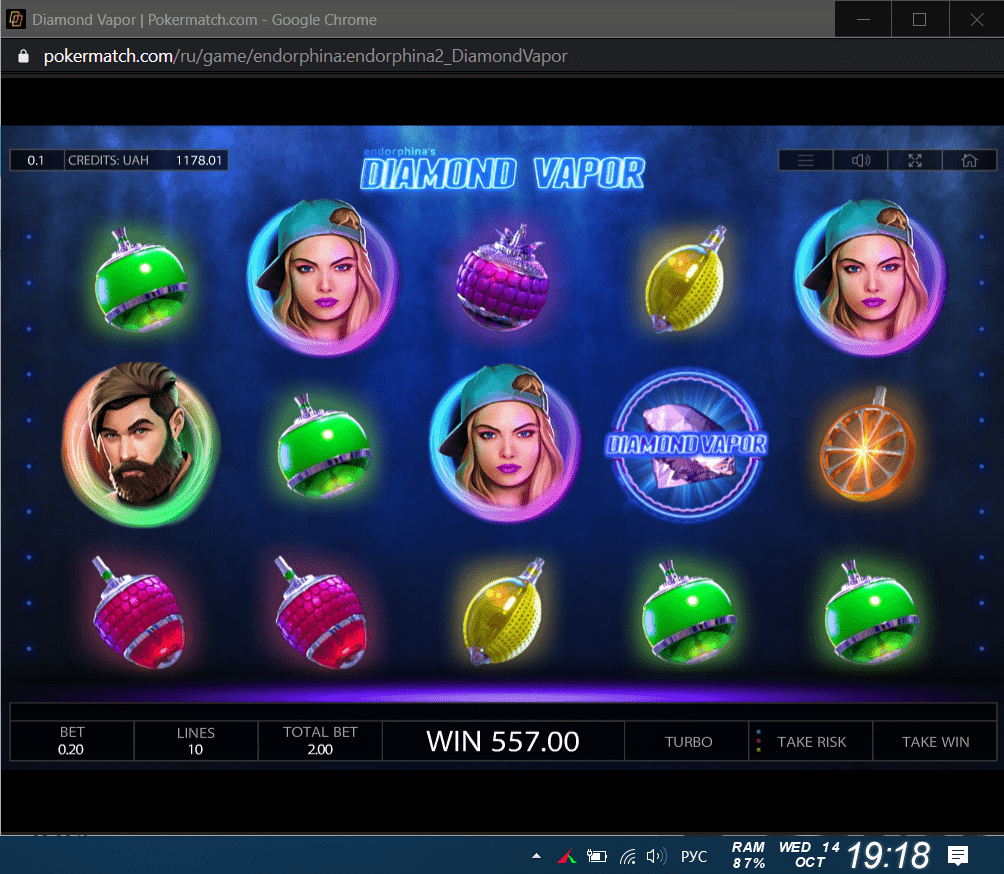
Task: Click the orange slice symbol
Action: 868,444
